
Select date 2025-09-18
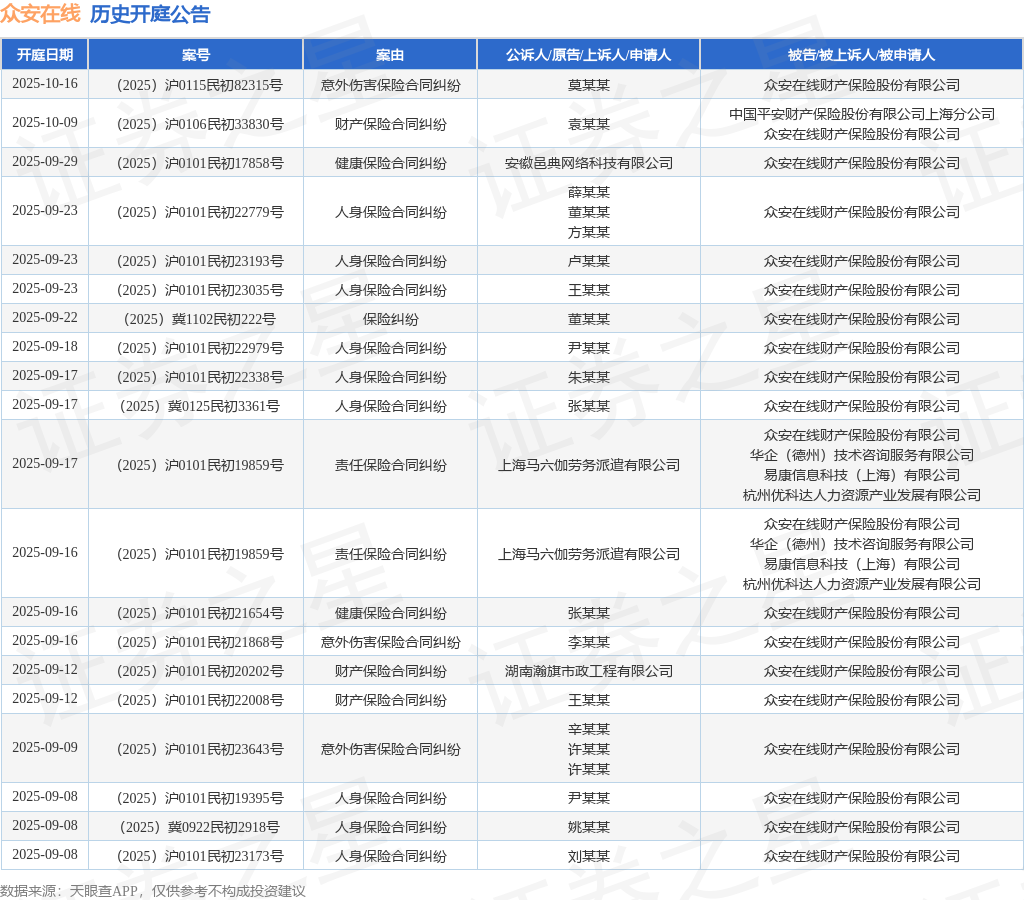(44, 347)
